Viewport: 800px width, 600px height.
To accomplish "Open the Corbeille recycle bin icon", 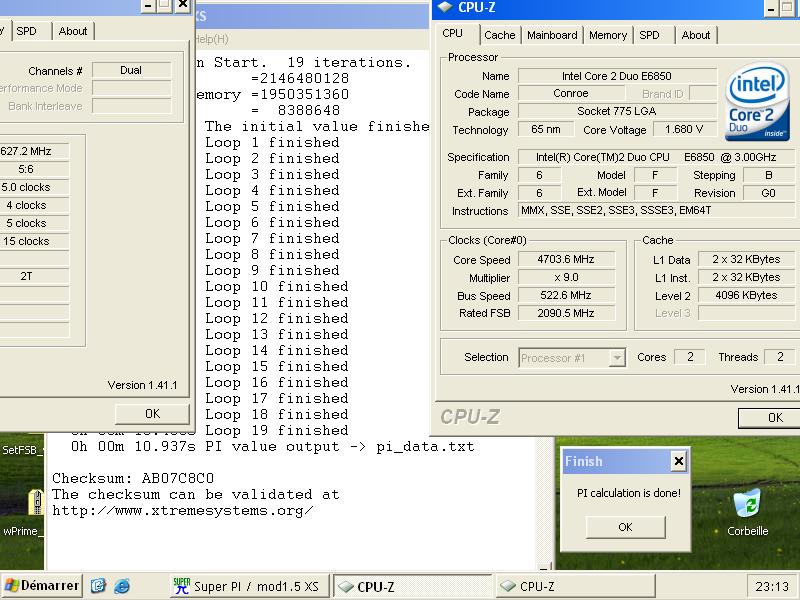I will (x=747, y=512).
